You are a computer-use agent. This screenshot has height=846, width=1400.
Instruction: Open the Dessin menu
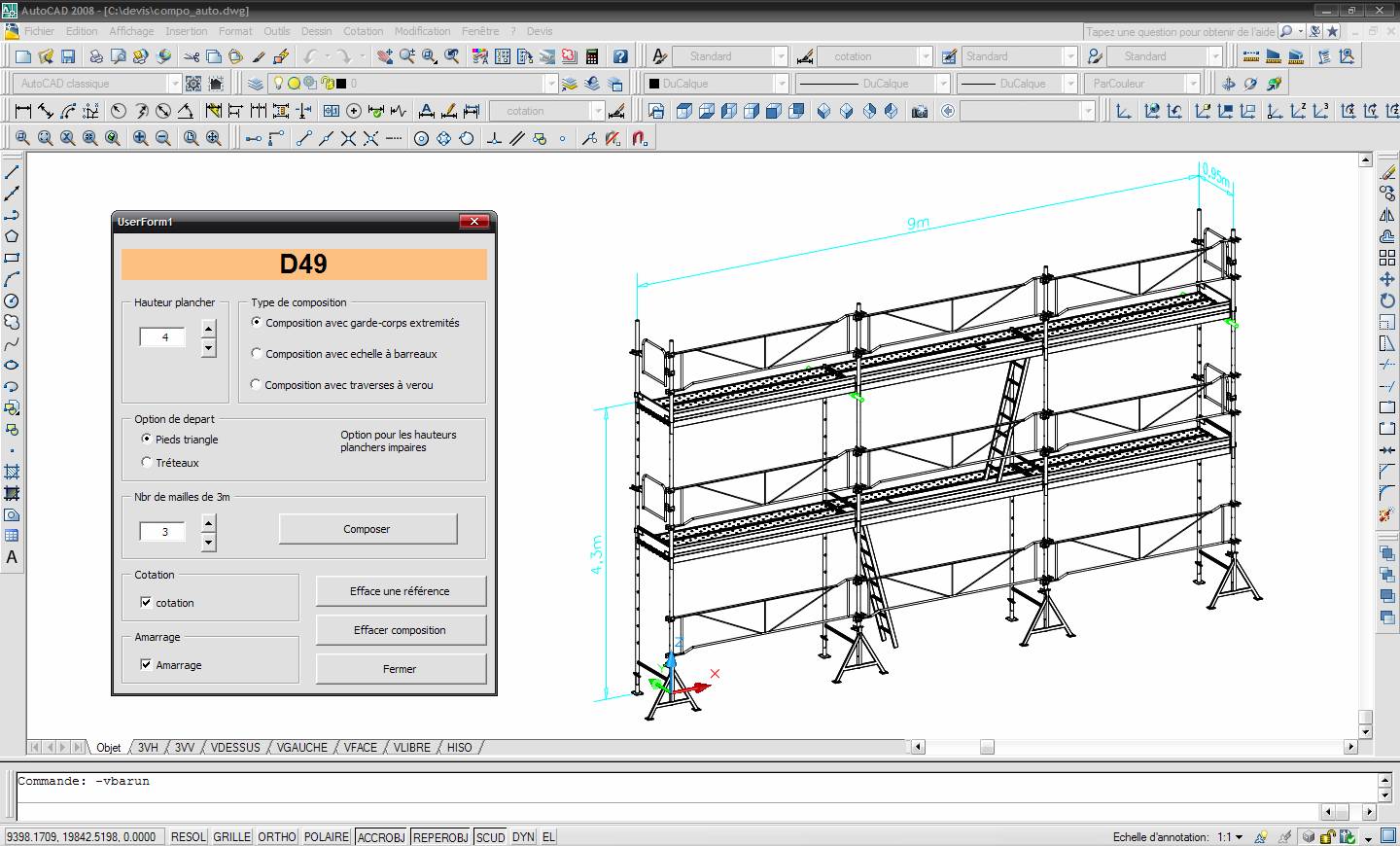pos(316,31)
